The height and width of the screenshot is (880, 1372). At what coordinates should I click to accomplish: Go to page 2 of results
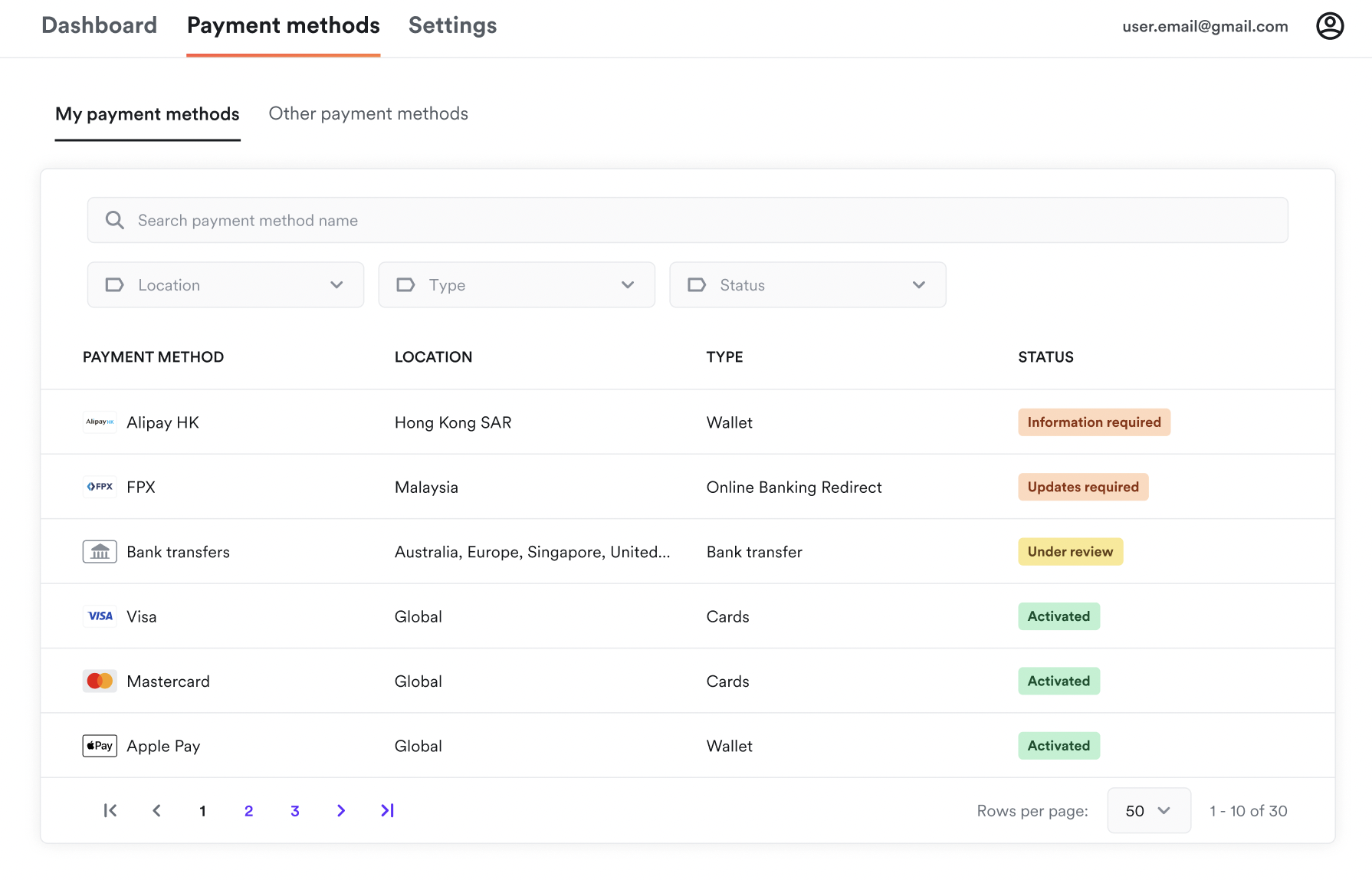[248, 811]
